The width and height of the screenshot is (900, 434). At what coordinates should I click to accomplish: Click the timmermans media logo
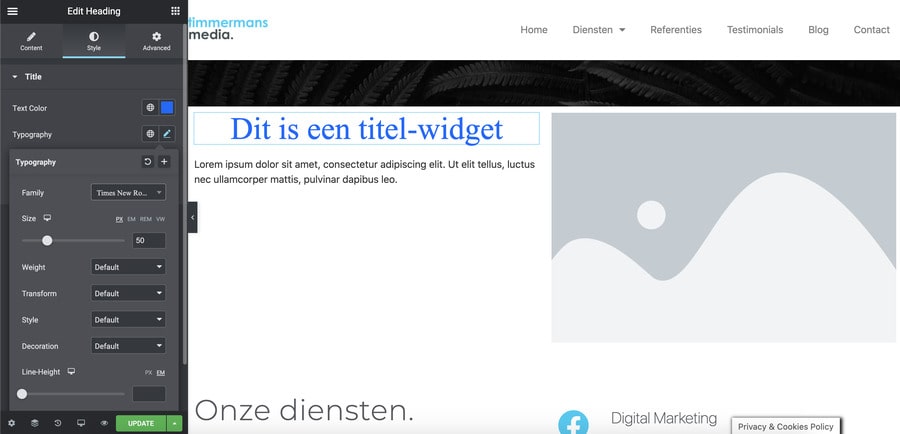point(228,29)
